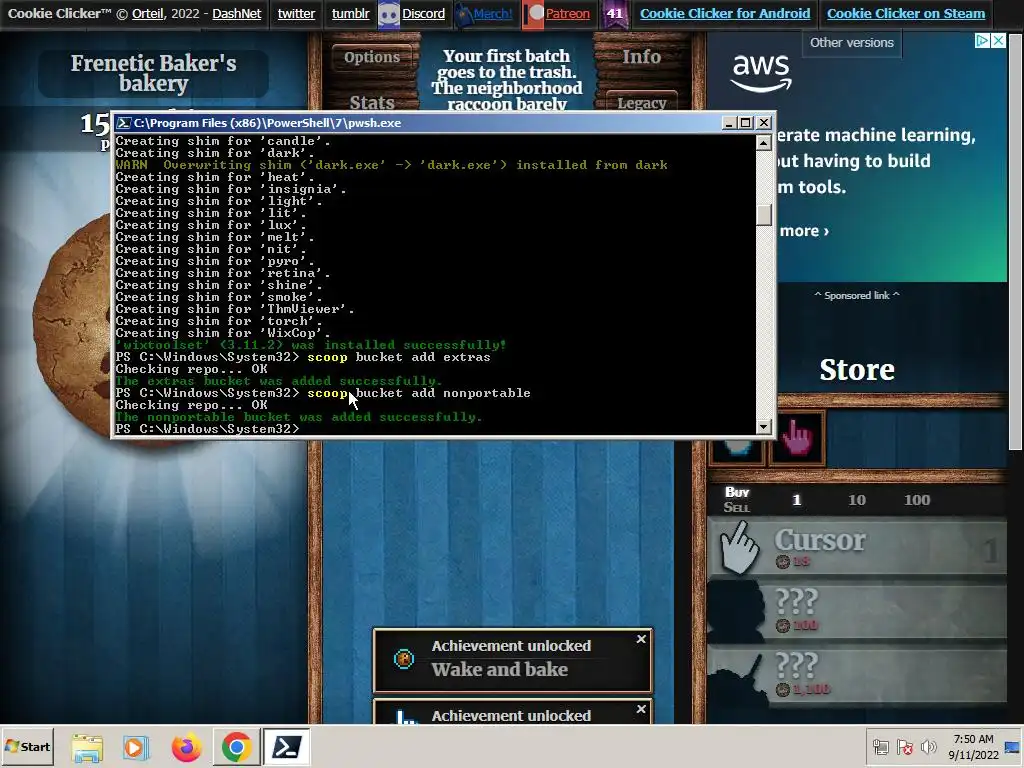Switch to Chrome in the taskbar
The height and width of the screenshot is (768, 1024).
click(x=236, y=746)
